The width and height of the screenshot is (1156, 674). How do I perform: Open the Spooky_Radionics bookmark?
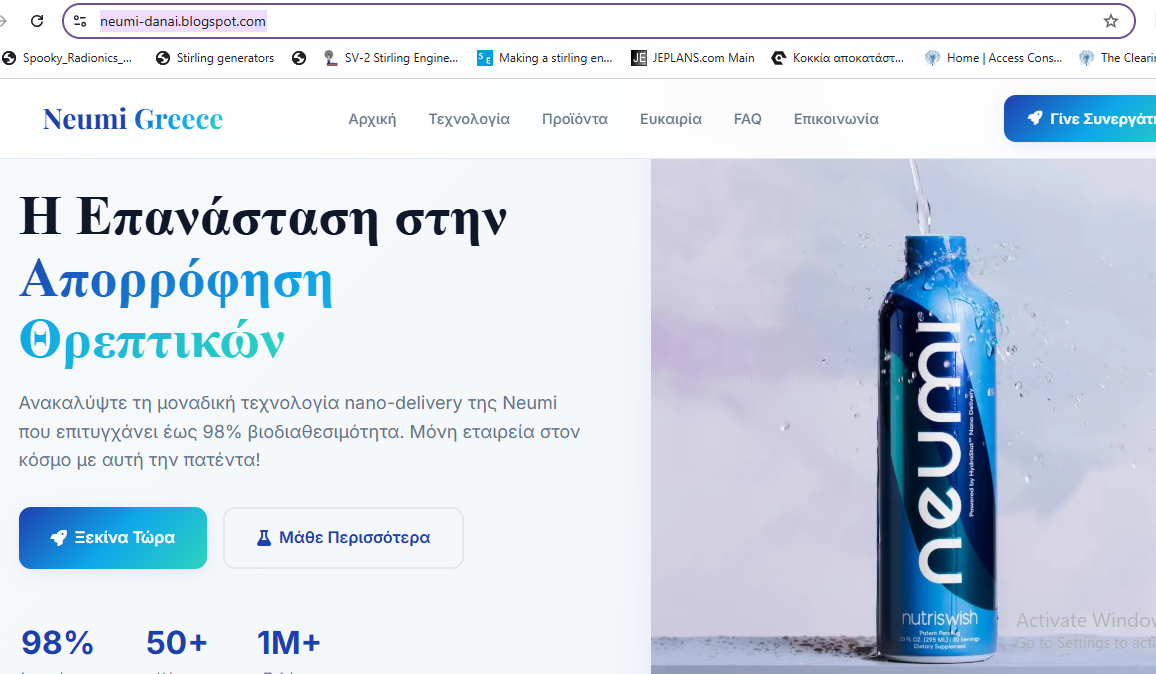[68, 58]
